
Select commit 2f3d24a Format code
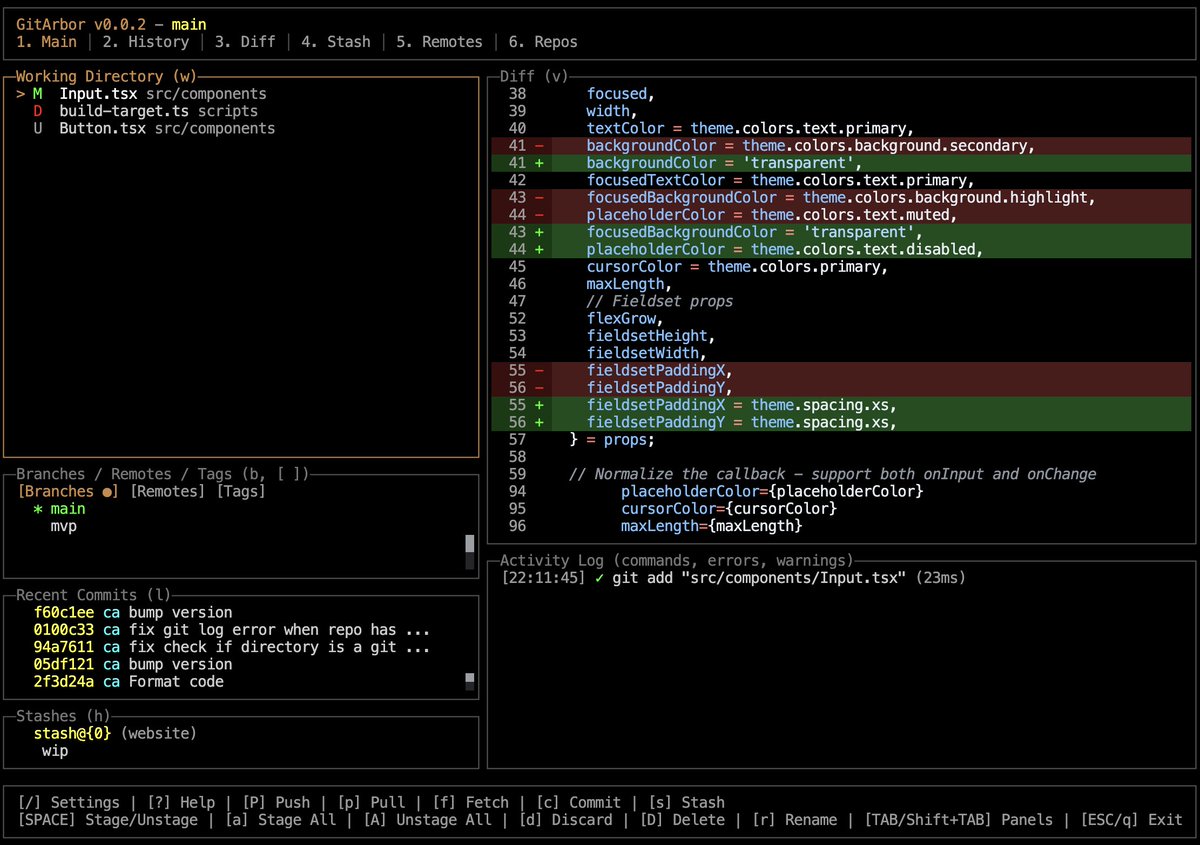[x=129, y=682]
